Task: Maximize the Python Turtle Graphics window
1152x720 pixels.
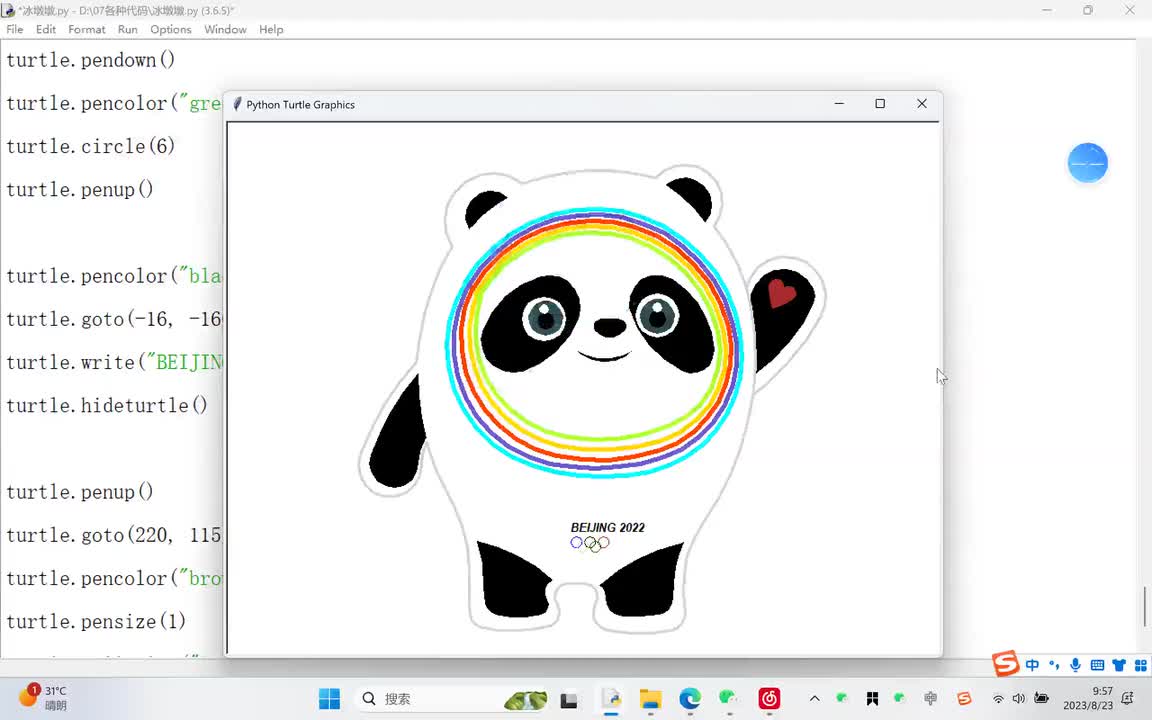Action: (880, 104)
